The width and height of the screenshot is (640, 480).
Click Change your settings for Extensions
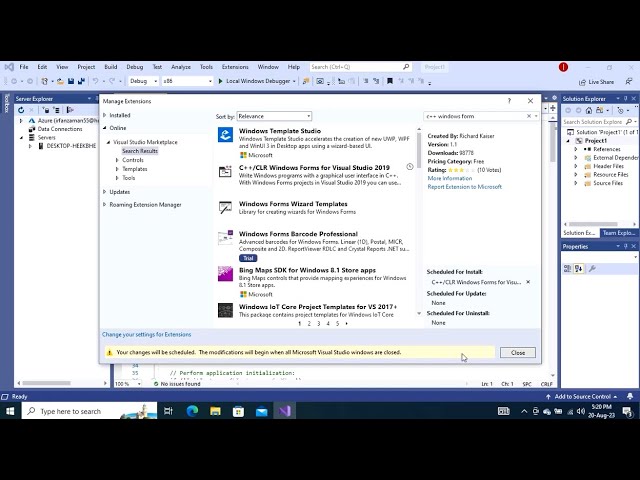point(146,334)
